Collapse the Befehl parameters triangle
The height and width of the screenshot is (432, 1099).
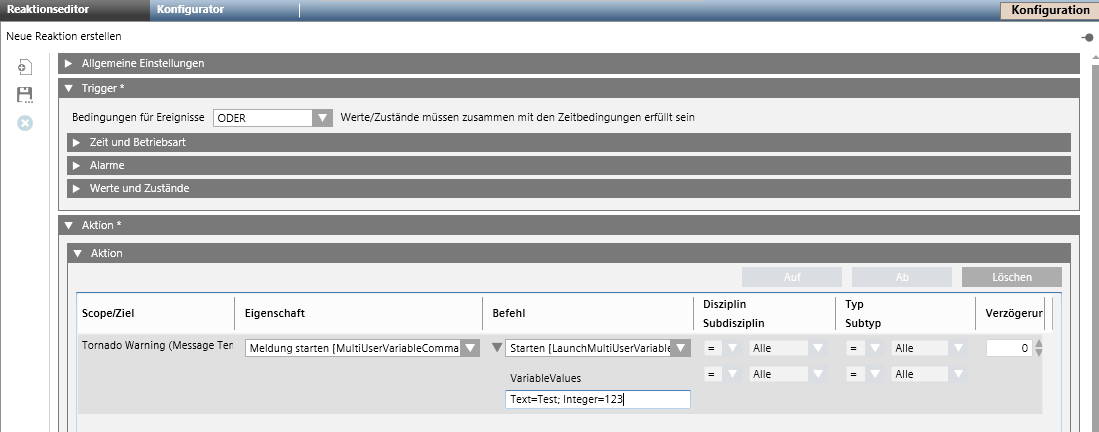pyautogui.click(x=496, y=348)
